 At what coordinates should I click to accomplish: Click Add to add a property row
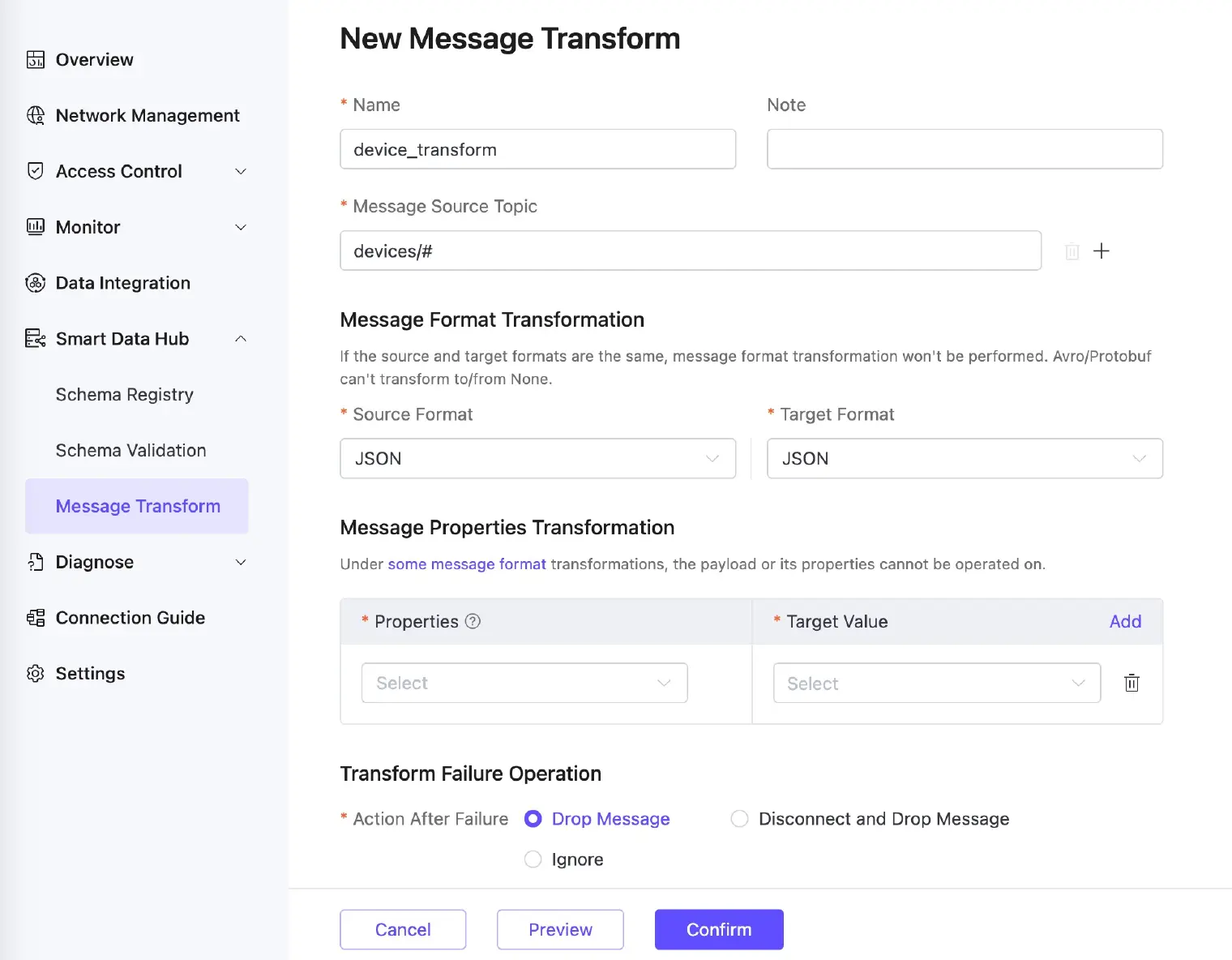point(1125,621)
